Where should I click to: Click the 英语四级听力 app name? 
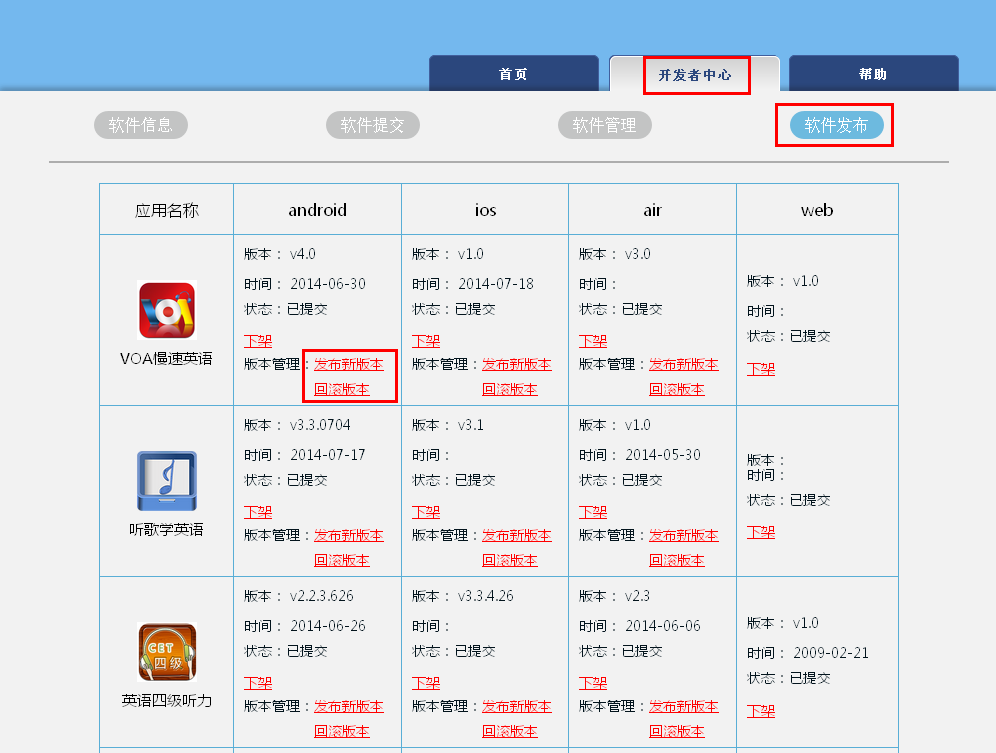(166, 701)
